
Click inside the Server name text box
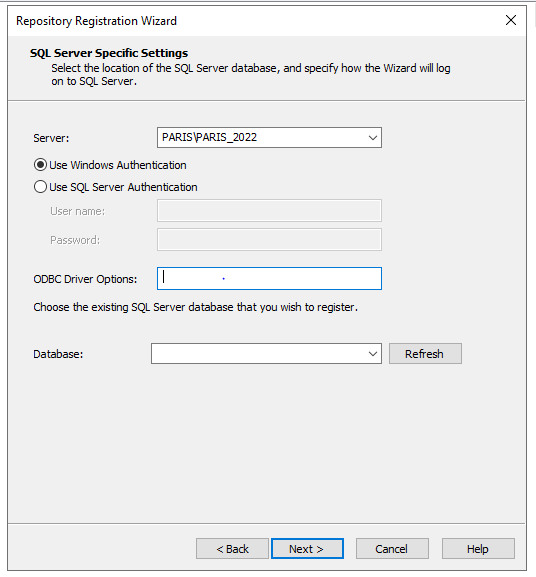click(x=261, y=138)
